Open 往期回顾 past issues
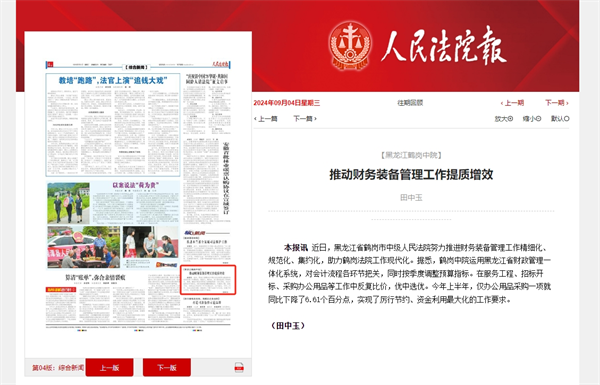Viewport: 600px width, 385px height. click(410, 103)
